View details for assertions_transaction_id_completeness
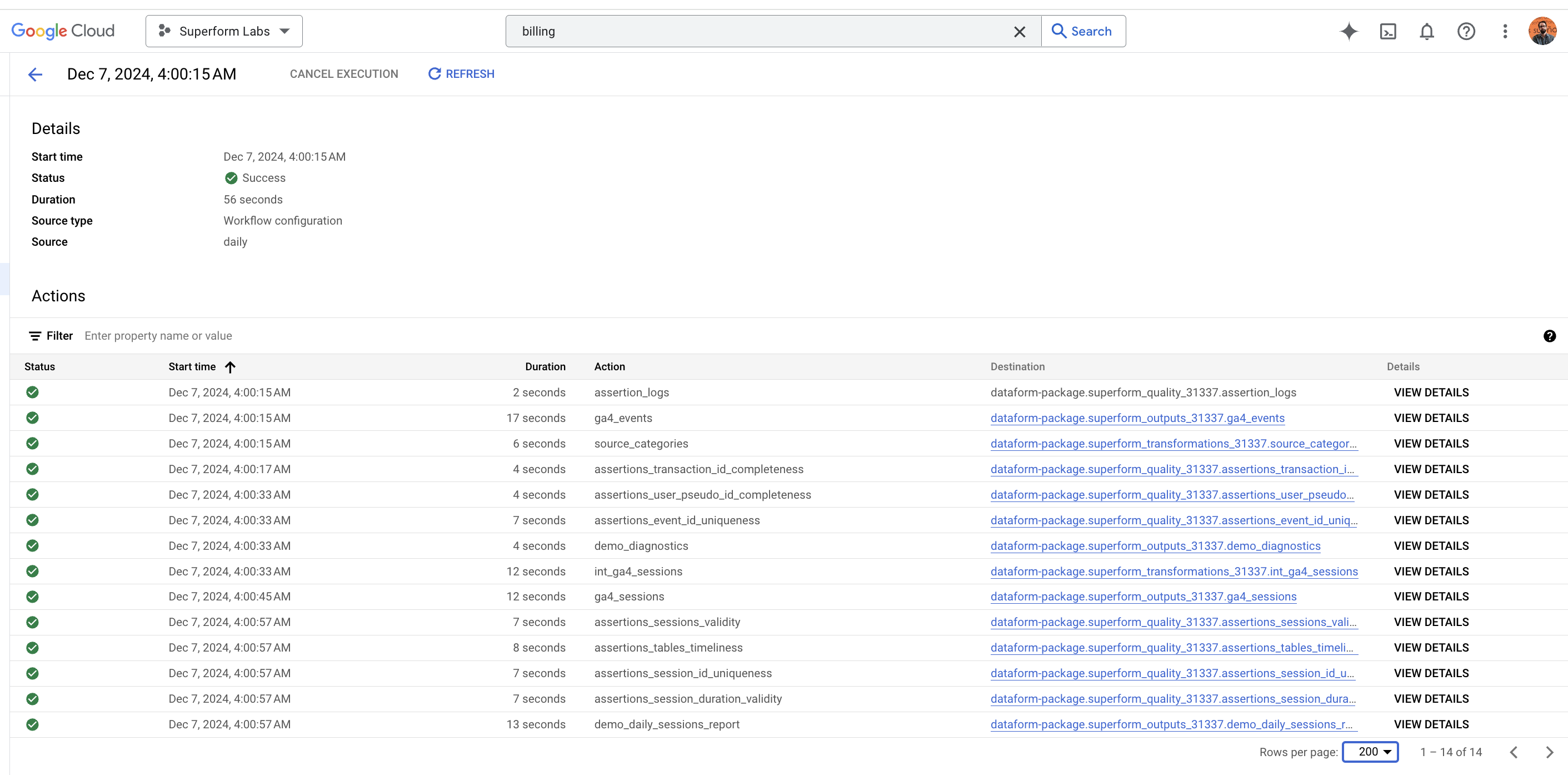This screenshot has height=775, width=1568. coord(1431,469)
